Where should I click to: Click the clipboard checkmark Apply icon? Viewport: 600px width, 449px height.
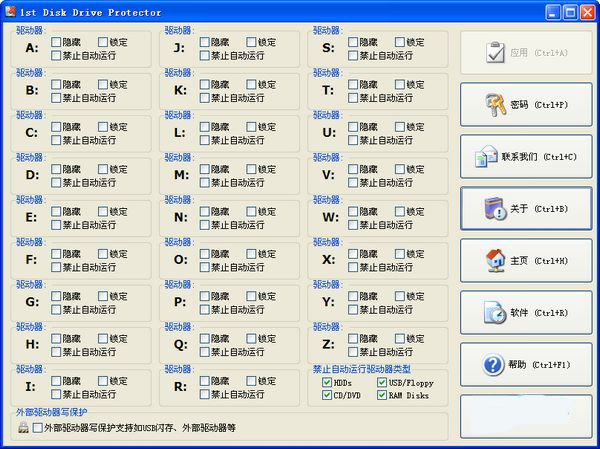tap(496, 52)
